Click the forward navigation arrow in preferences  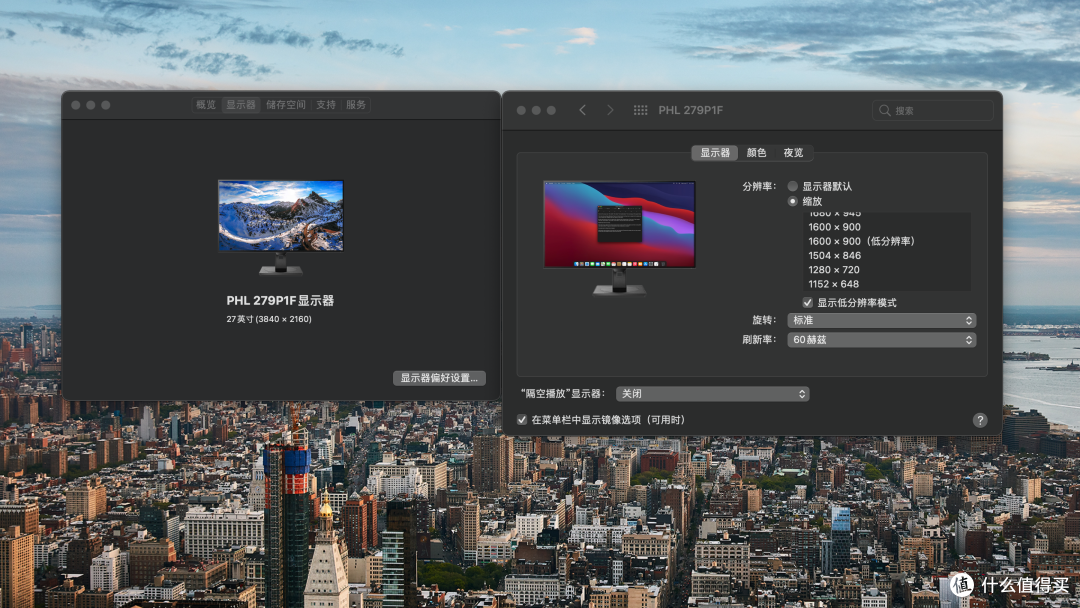pyautogui.click(x=610, y=110)
